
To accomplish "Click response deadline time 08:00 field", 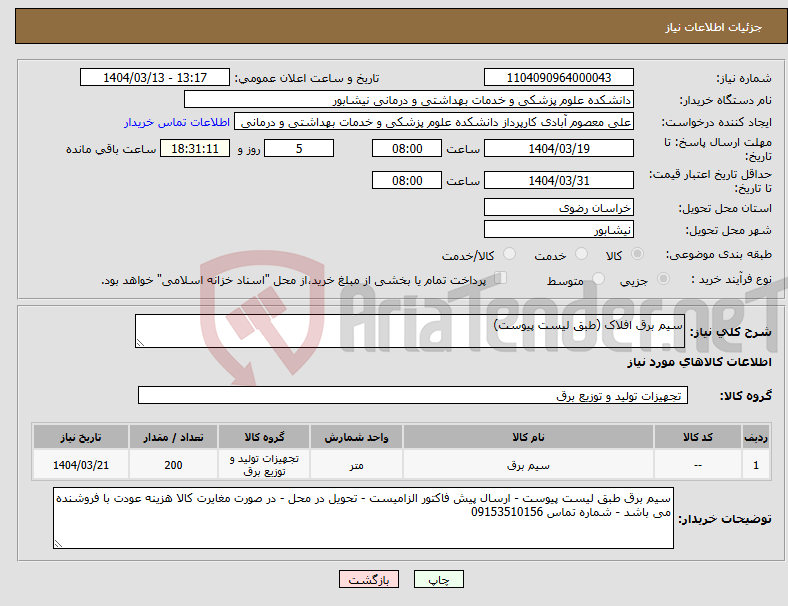I will (407, 148).
